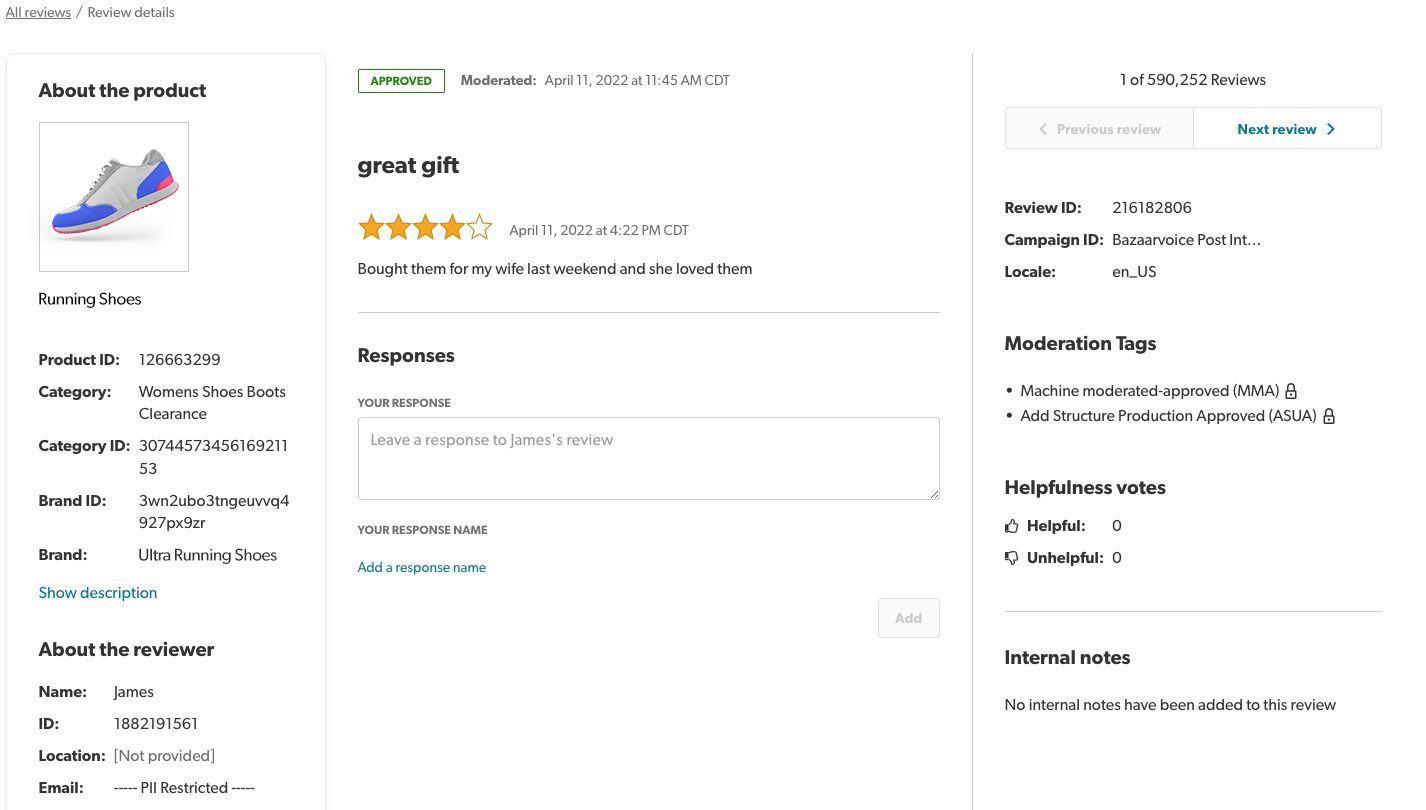Click the lock icon beside Add Structure Production Approved
This screenshot has height=810, width=1426.
(1329, 416)
